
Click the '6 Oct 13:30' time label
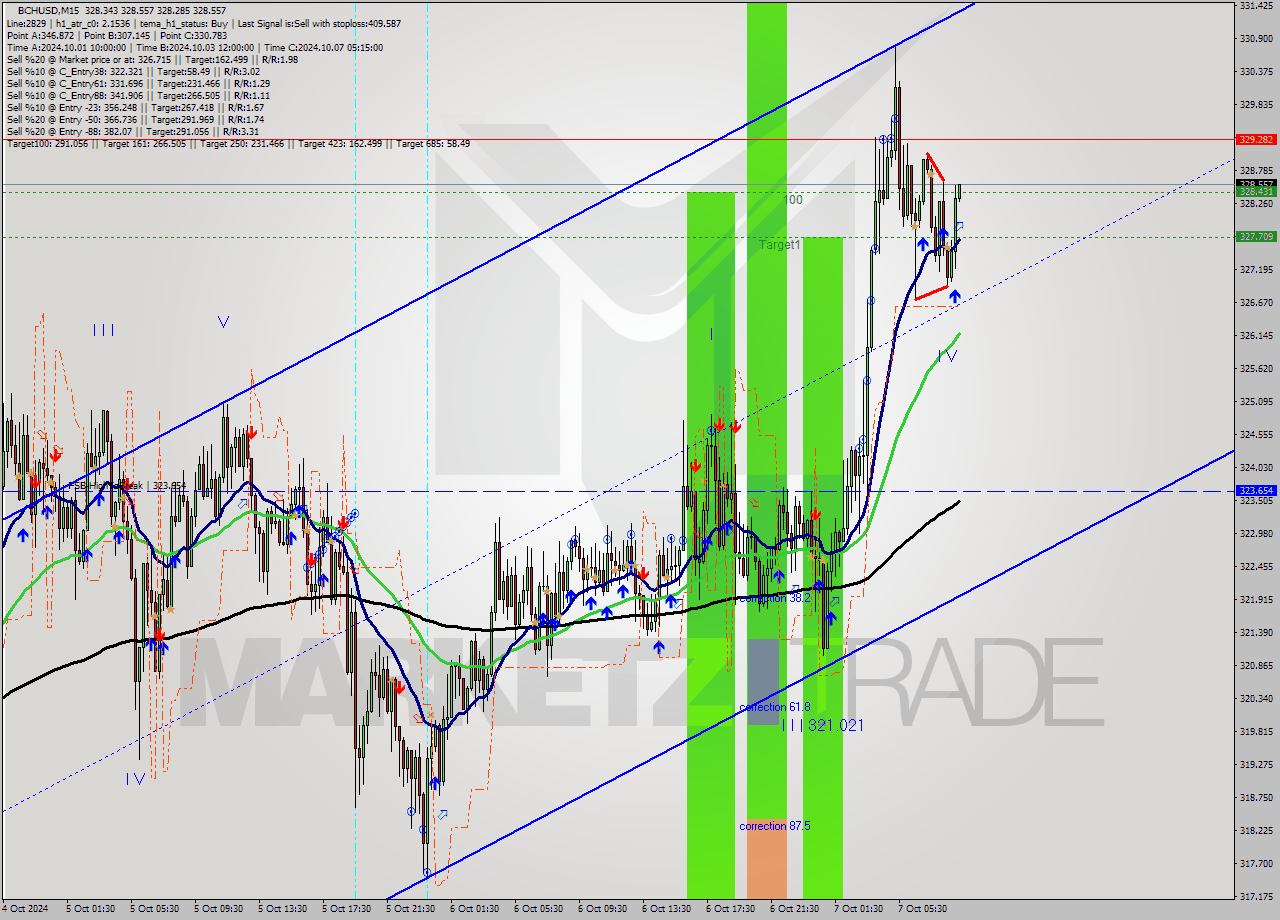666,909
